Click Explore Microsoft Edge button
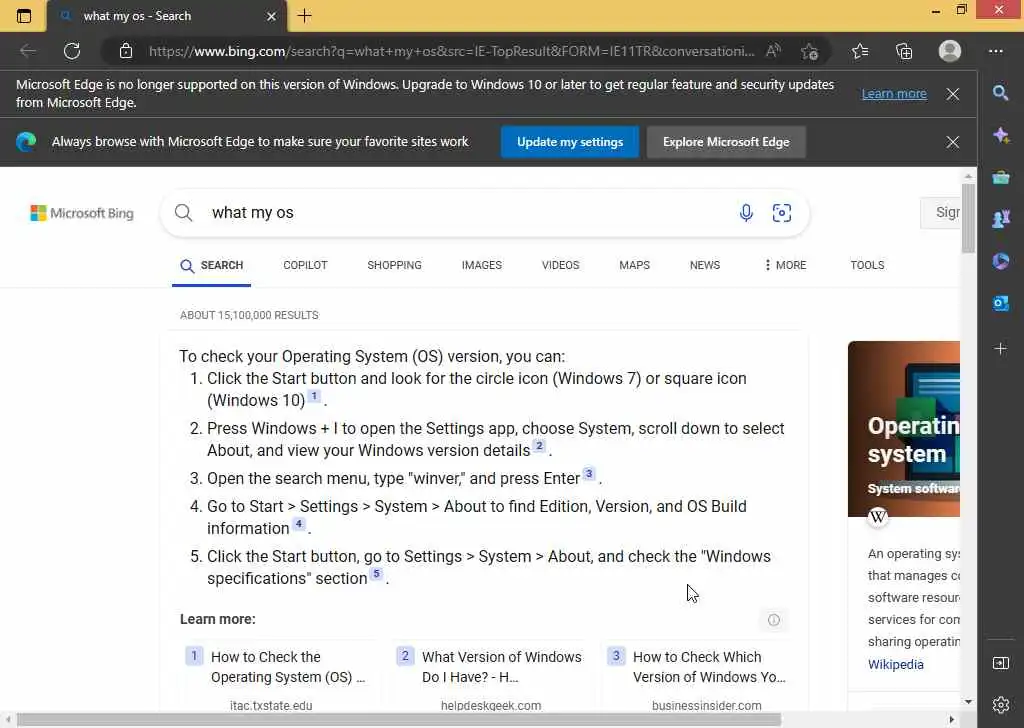The width and height of the screenshot is (1024, 728). (x=726, y=142)
